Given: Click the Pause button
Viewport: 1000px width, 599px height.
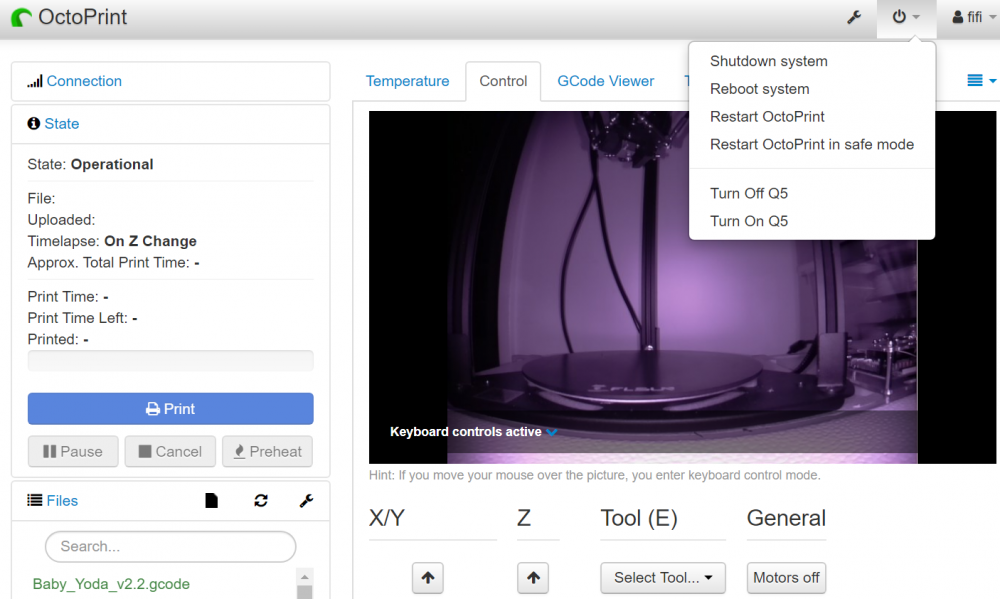Looking at the screenshot, I should (x=73, y=452).
